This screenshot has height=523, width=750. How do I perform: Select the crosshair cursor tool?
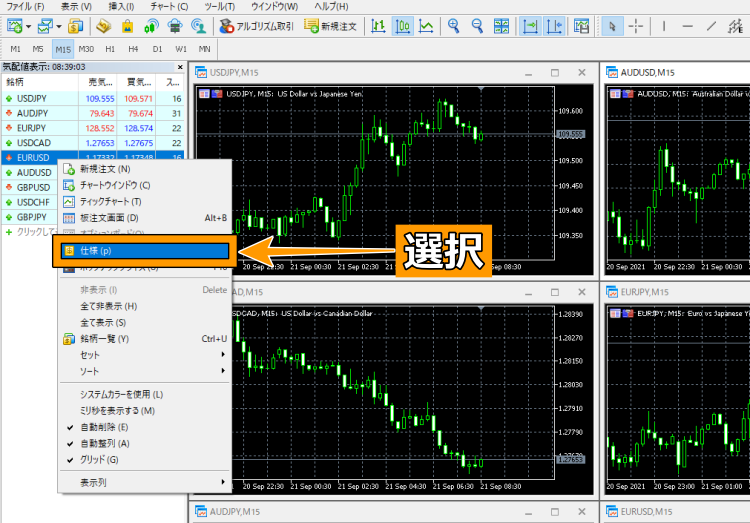pyautogui.click(x=636, y=26)
